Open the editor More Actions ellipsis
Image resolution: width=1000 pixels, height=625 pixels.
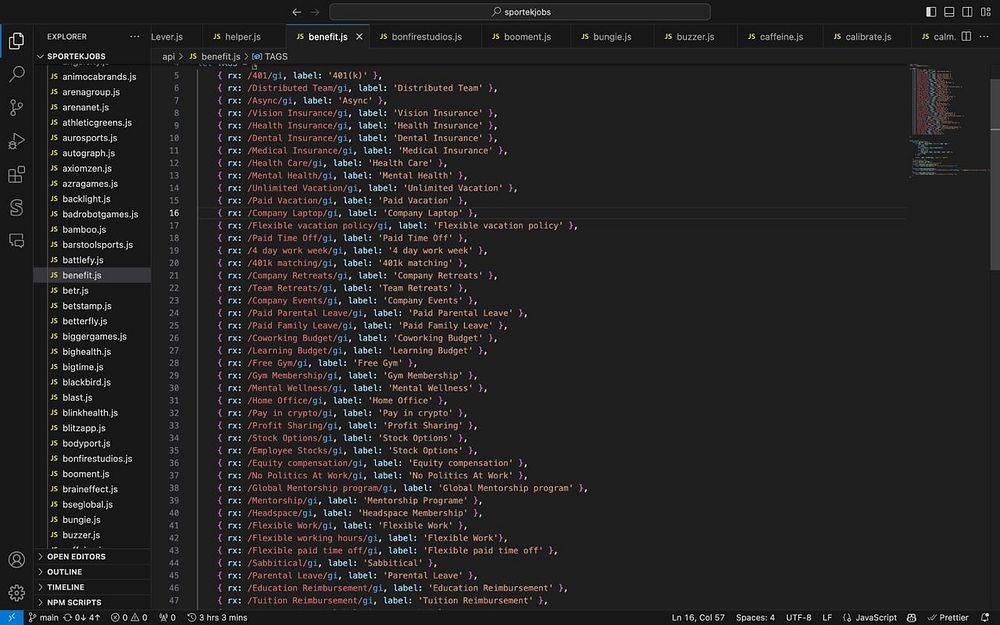pos(985,36)
